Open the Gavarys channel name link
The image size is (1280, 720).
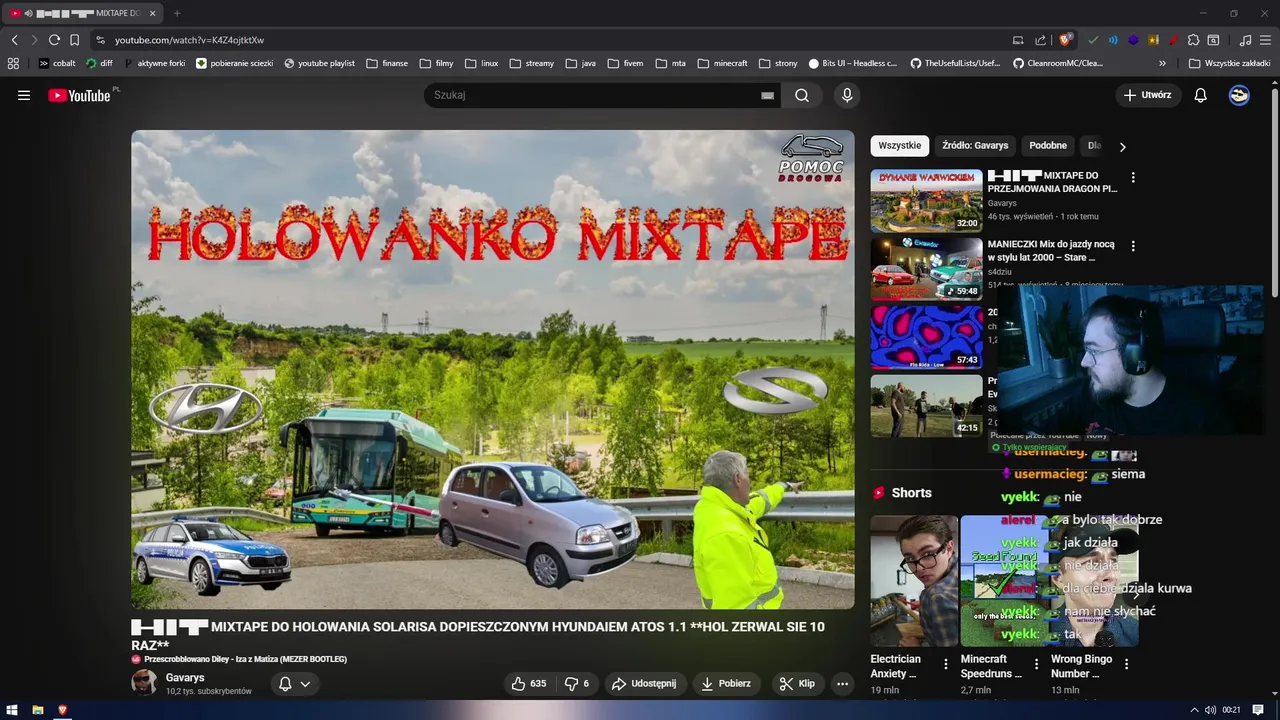tap(185, 678)
